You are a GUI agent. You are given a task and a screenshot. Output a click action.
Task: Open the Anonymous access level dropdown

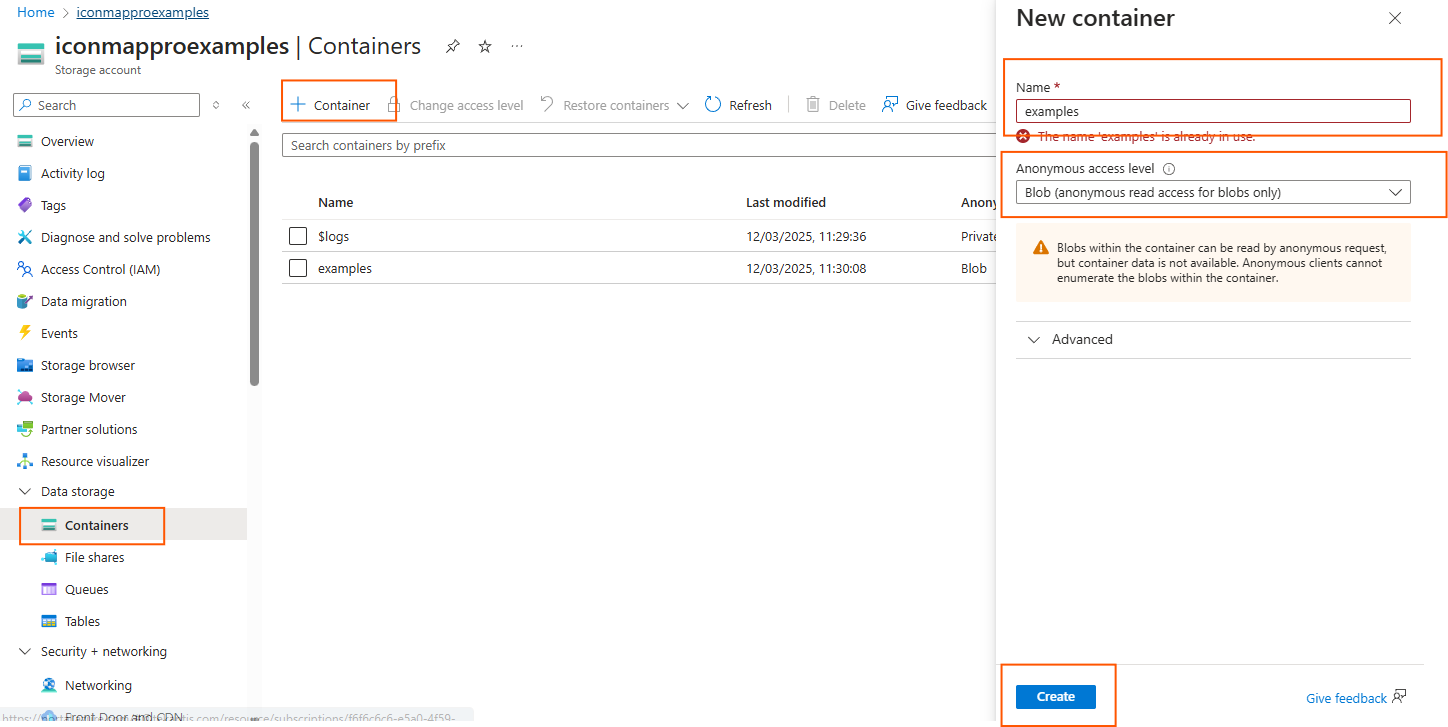(1212, 192)
